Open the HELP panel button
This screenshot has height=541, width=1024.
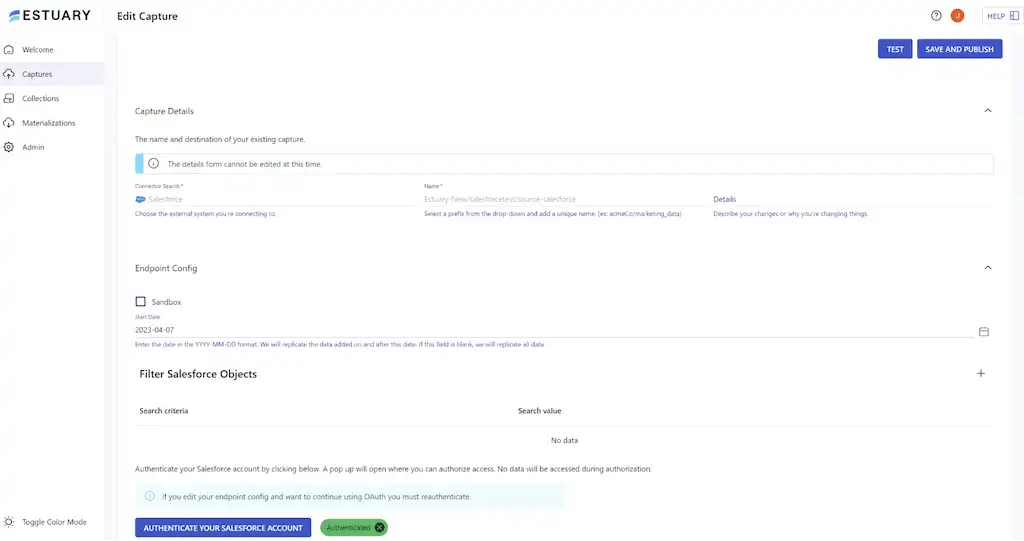click(x=1003, y=16)
